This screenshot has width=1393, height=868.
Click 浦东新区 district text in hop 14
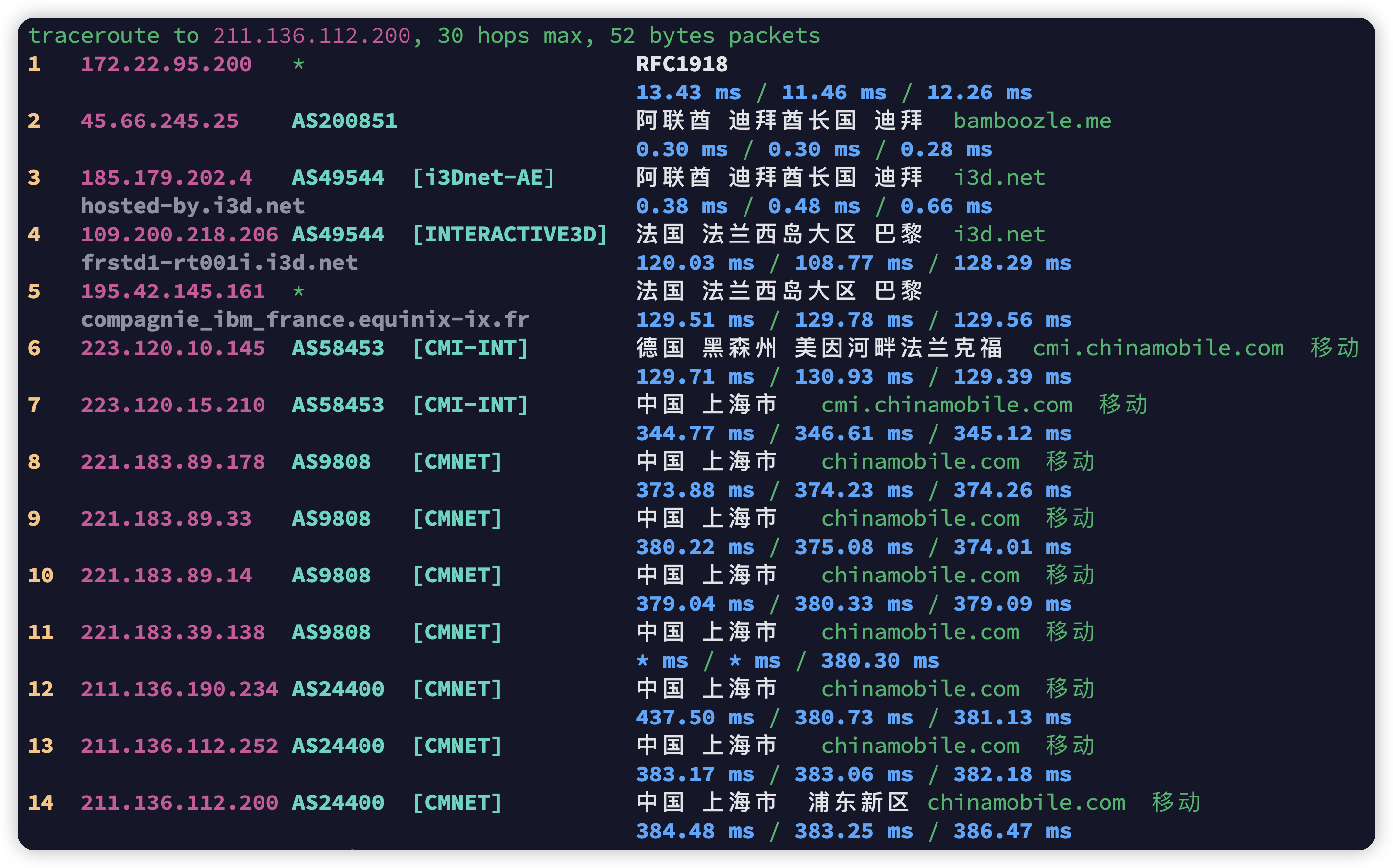[859, 802]
